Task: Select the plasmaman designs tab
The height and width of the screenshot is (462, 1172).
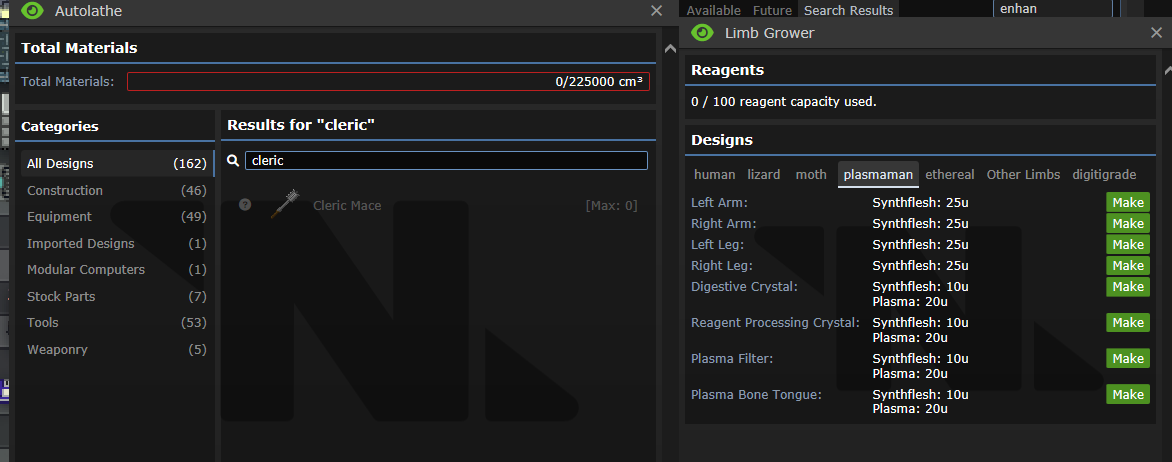Action: point(878,175)
